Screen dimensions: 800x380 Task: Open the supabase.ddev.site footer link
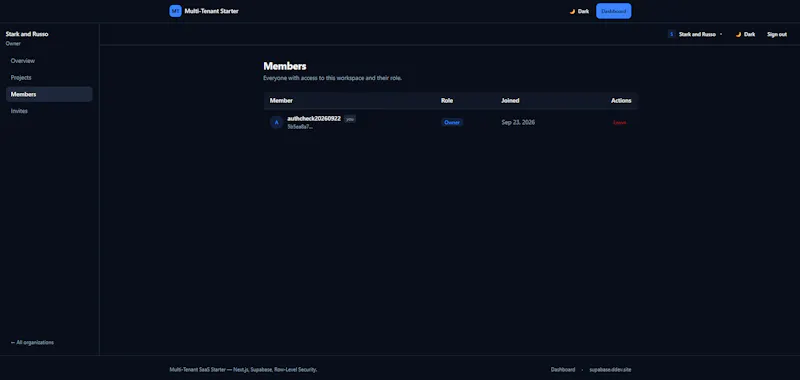tap(610, 369)
